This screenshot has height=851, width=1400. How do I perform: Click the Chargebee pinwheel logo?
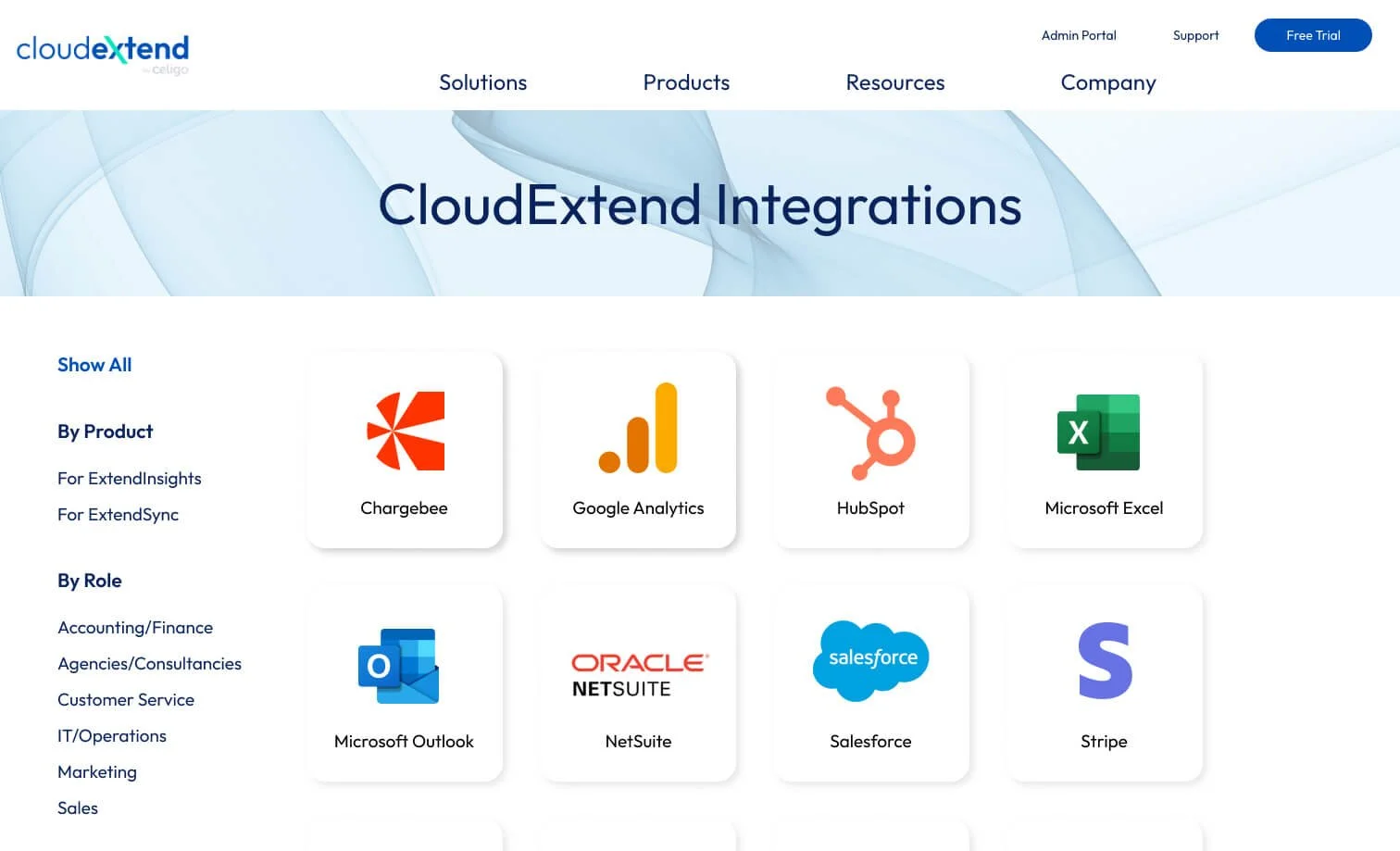pos(406,431)
